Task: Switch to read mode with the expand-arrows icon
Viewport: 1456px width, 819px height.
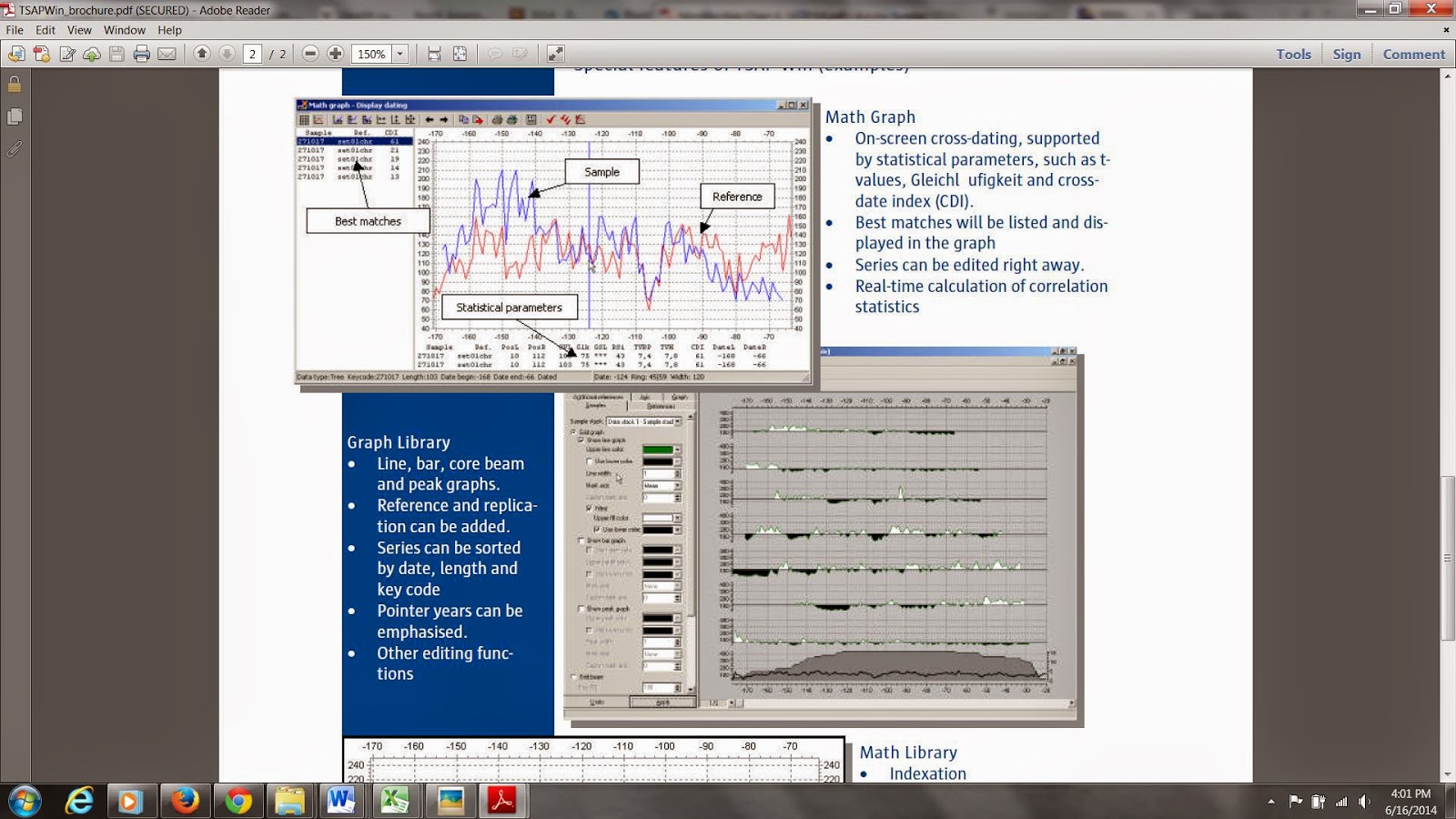Action: [555, 55]
